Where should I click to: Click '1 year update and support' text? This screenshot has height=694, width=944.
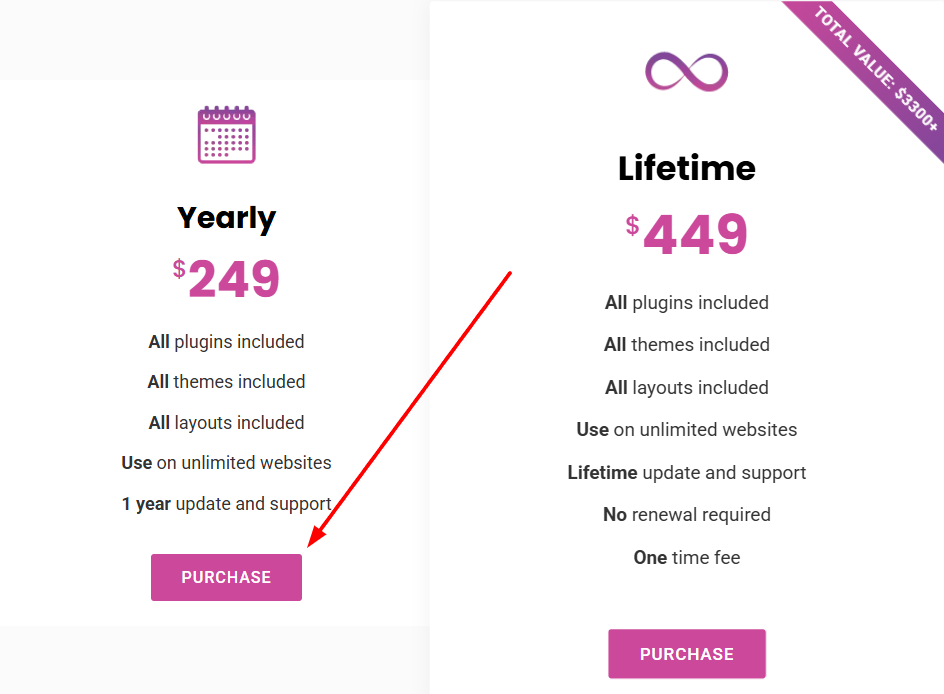[226, 504]
